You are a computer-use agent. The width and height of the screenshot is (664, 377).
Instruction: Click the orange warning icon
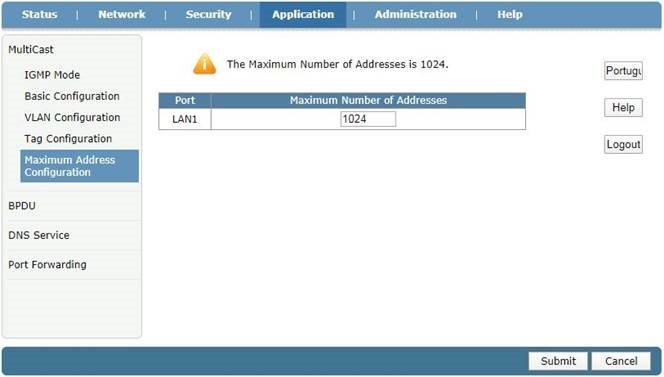pyautogui.click(x=205, y=64)
